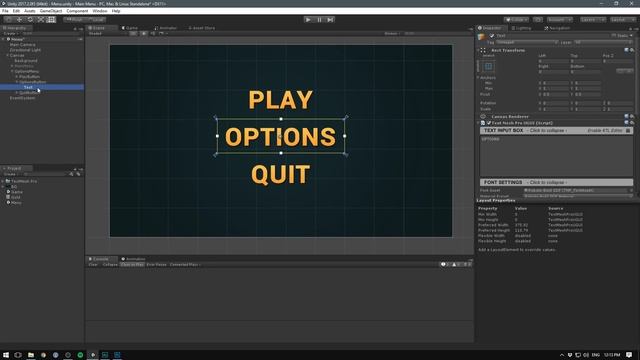Toggle scene lighting sun icon
The width and height of the screenshot is (640, 360).
coord(143,33)
